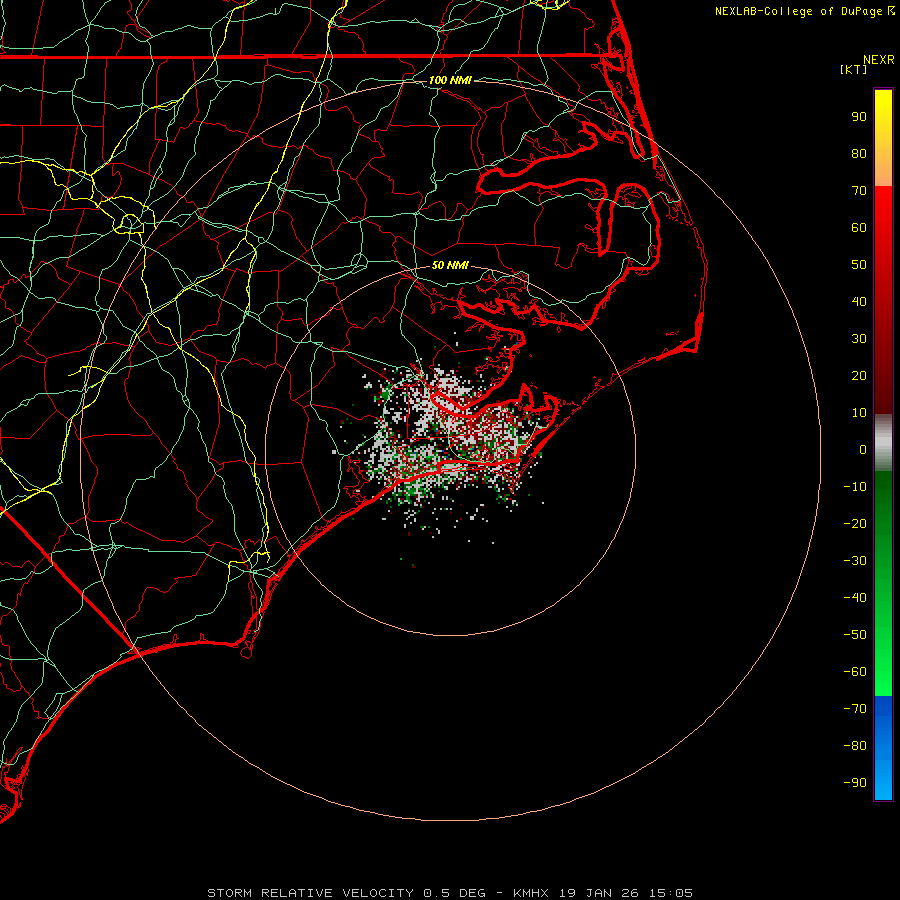Pick the bright green segment of the color bar
The height and width of the screenshot is (900, 900).
coord(883,583)
